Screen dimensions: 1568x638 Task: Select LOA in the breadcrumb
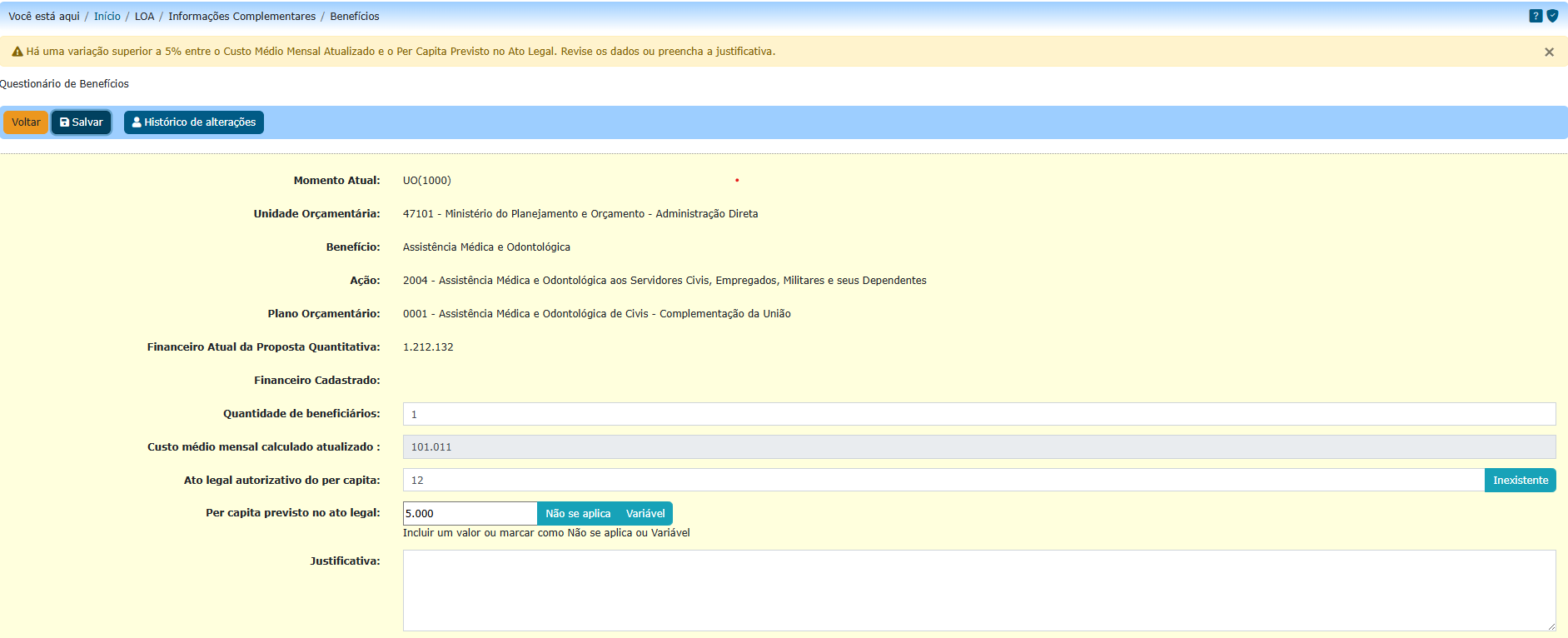point(145,16)
